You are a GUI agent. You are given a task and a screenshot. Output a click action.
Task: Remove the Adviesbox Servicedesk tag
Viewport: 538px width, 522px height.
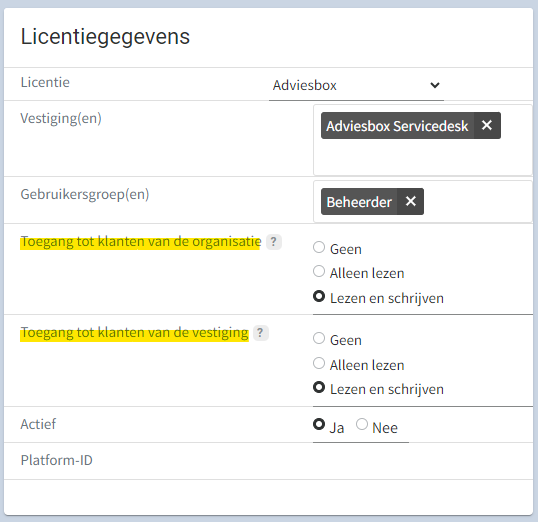[487, 125]
